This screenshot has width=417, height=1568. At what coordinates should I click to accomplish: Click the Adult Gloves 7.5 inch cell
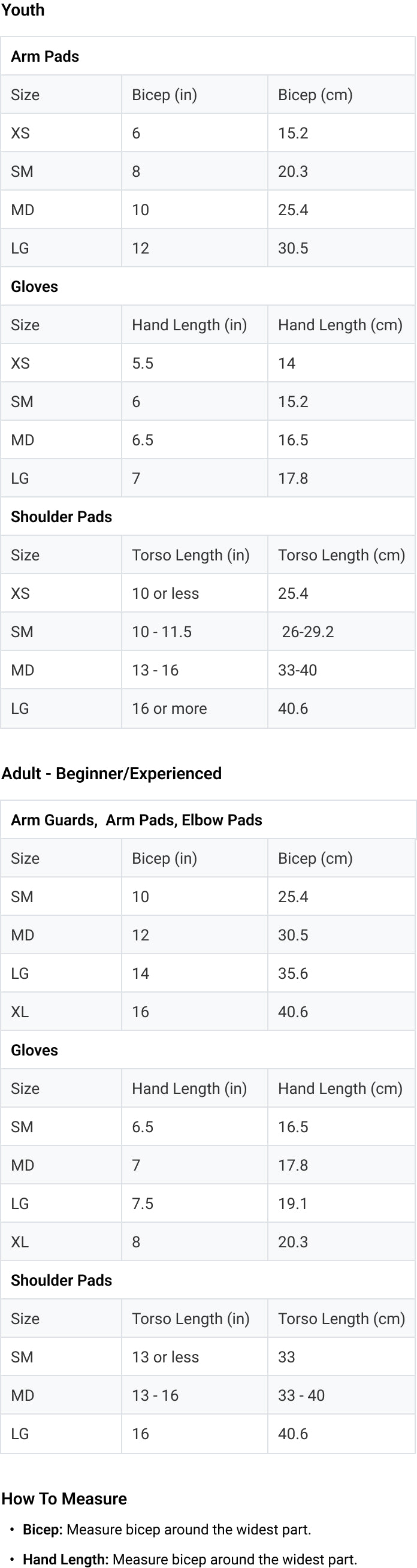143,1204
